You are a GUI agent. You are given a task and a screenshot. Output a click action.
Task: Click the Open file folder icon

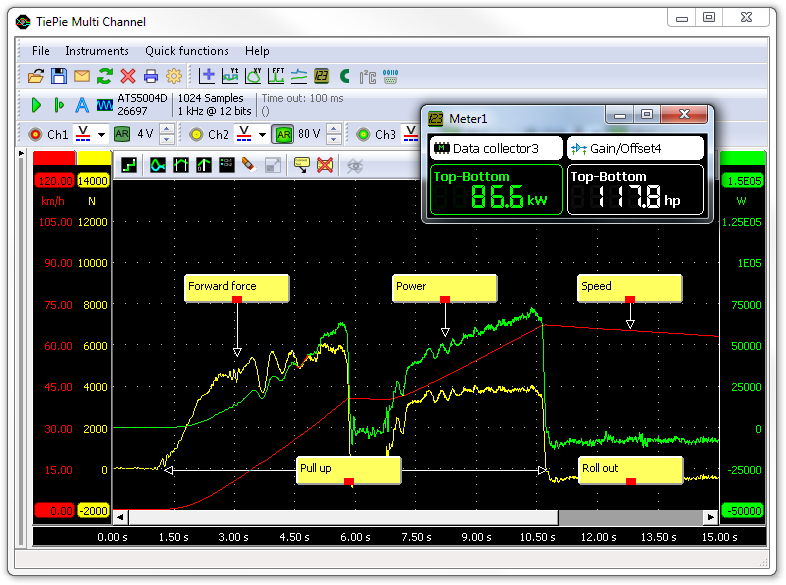pyautogui.click(x=36, y=76)
